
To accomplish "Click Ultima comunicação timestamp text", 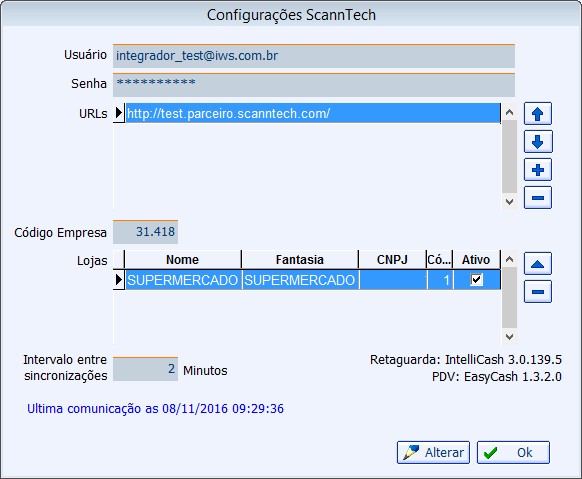I will tap(156, 409).
